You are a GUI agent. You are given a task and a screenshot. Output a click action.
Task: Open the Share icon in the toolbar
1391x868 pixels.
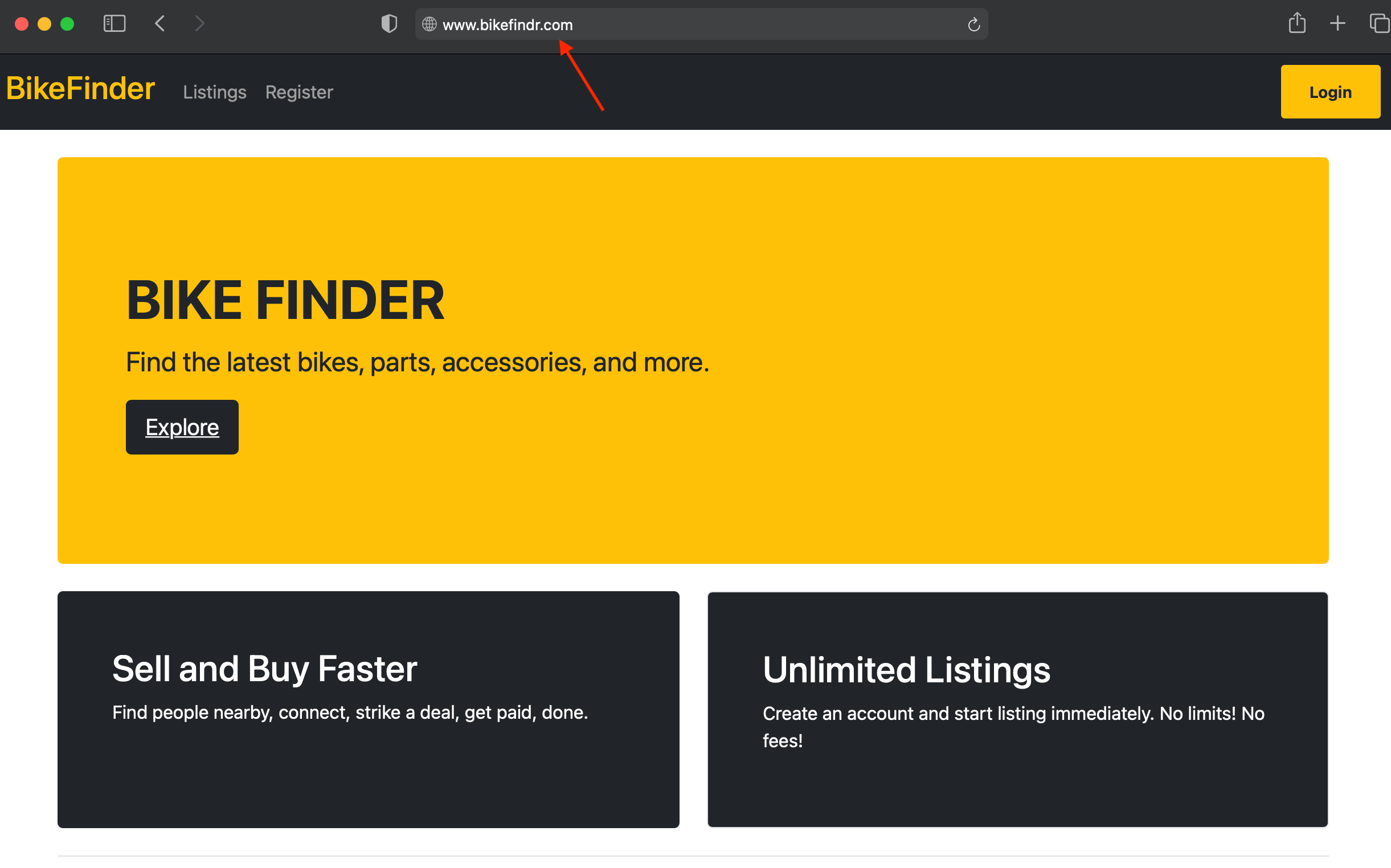click(1297, 23)
